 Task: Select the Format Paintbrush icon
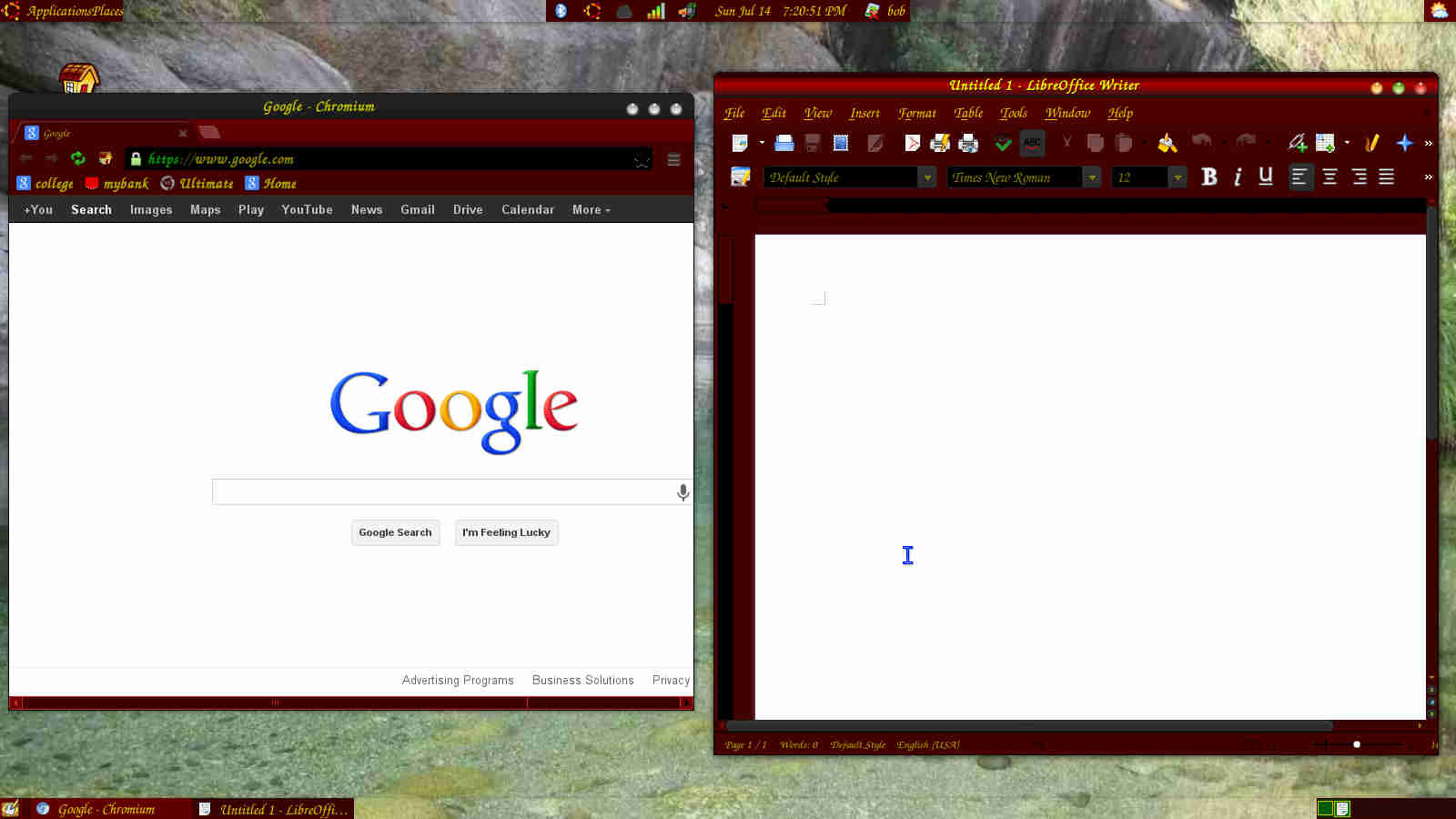coord(1168,143)
